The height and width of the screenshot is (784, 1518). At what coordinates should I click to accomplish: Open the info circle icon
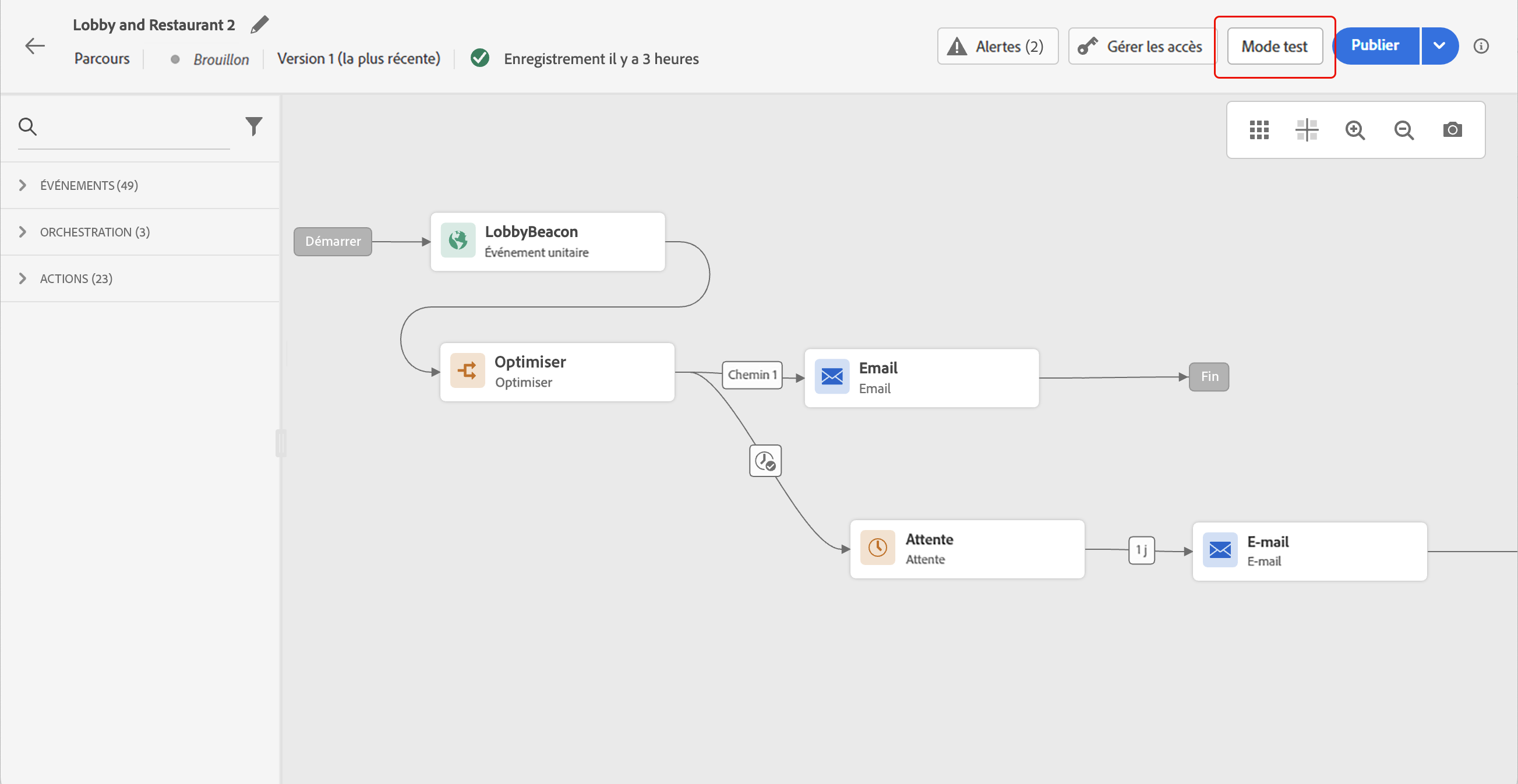tap(1481, 46)
